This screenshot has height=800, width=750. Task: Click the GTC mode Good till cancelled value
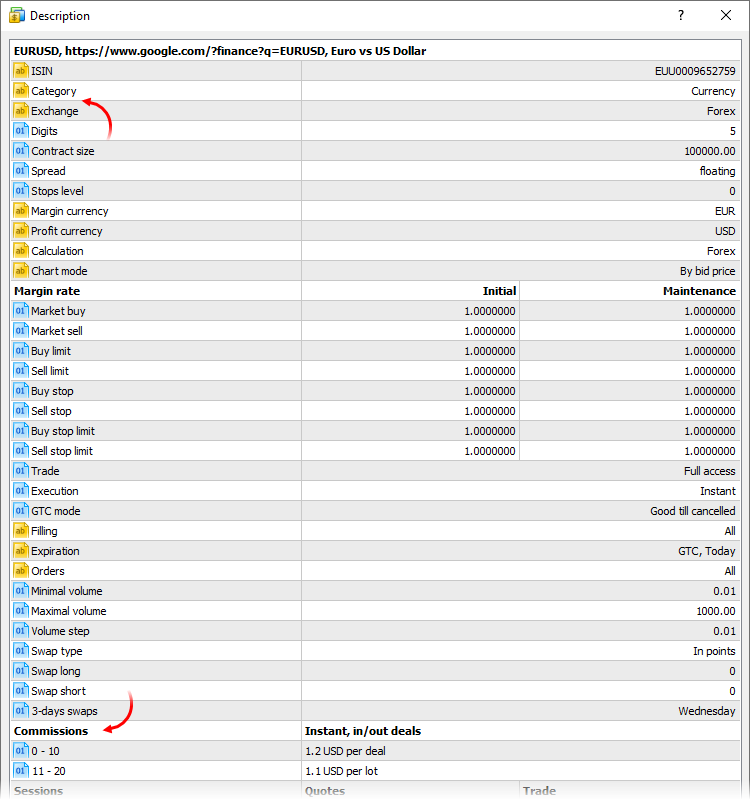pyautogui.click(x=692, y=511)
